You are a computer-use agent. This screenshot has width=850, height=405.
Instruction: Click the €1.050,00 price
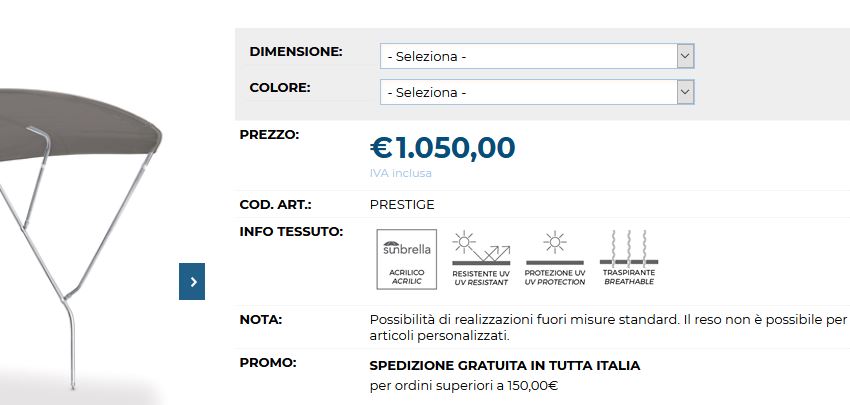tap(442, 148)
